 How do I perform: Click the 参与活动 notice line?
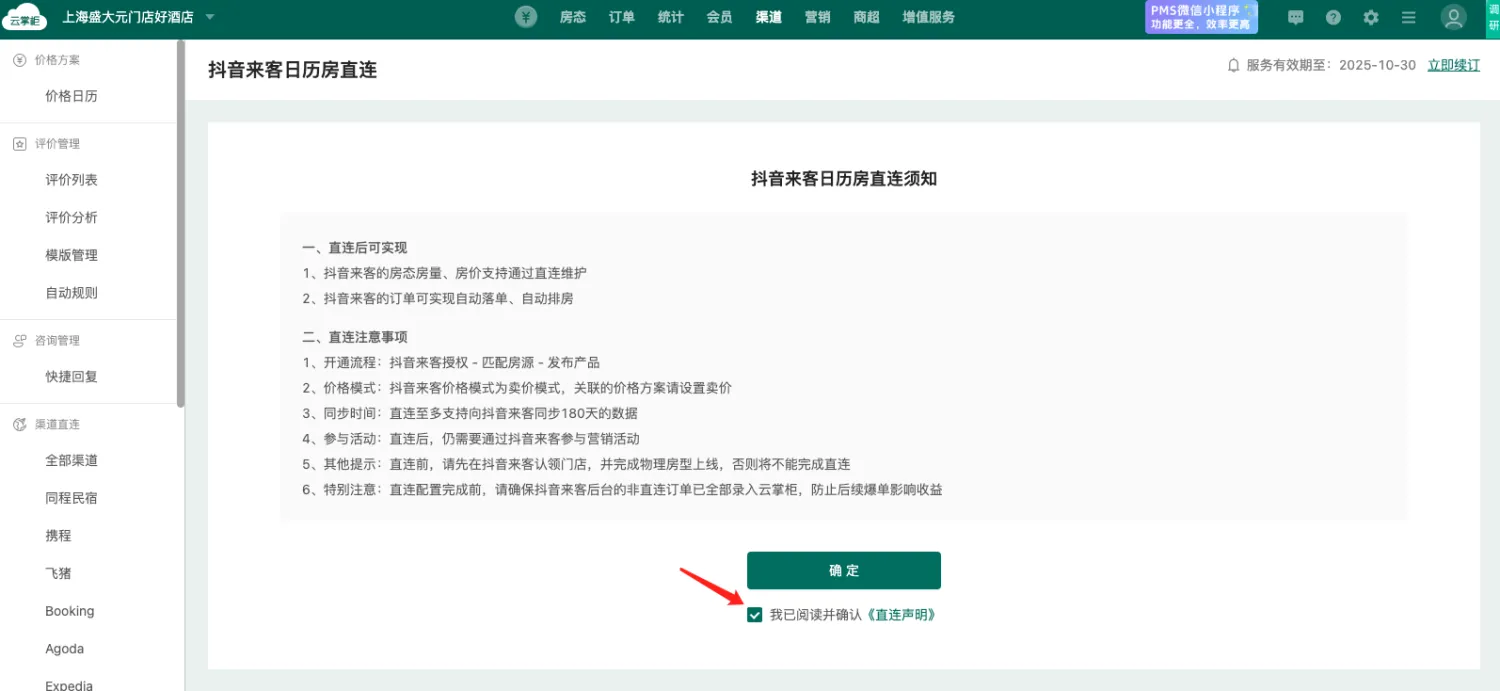[x=471, y=439]
